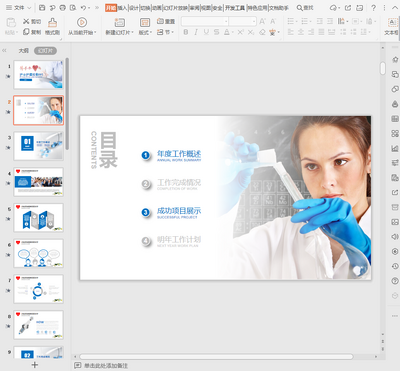400x371 pixels.
Task: Click the 文本框 text box icon
Action: (x=392, y=23)
